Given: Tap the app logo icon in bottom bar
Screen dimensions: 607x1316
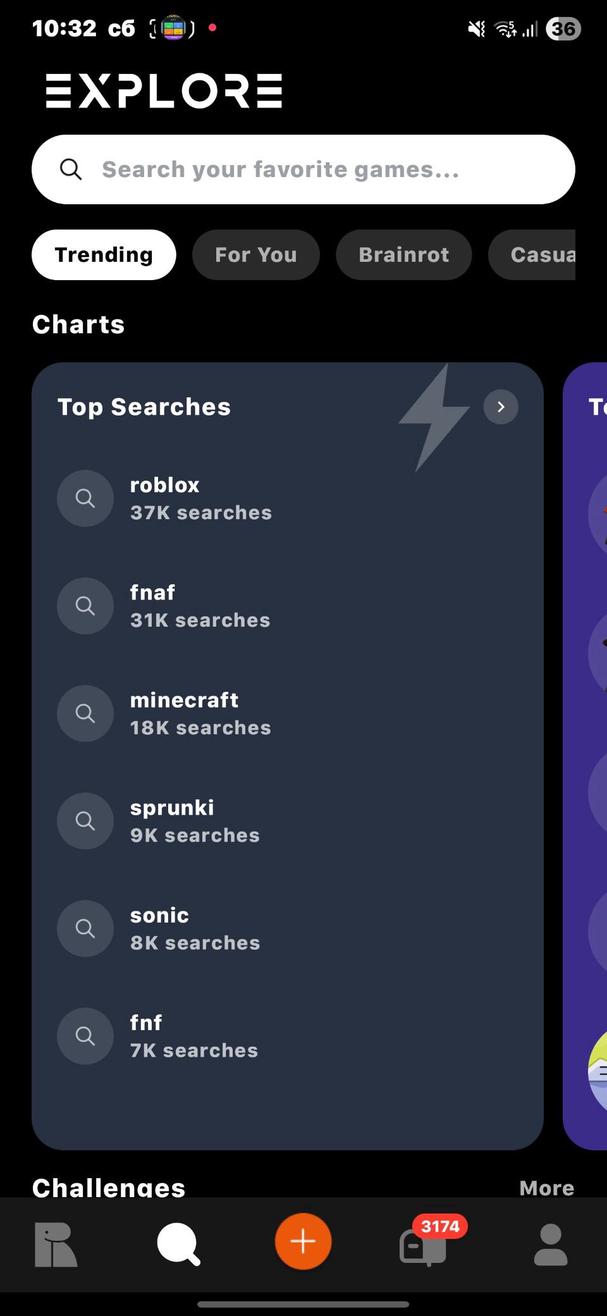Looking at the screenshot, I should point(56,1243).
